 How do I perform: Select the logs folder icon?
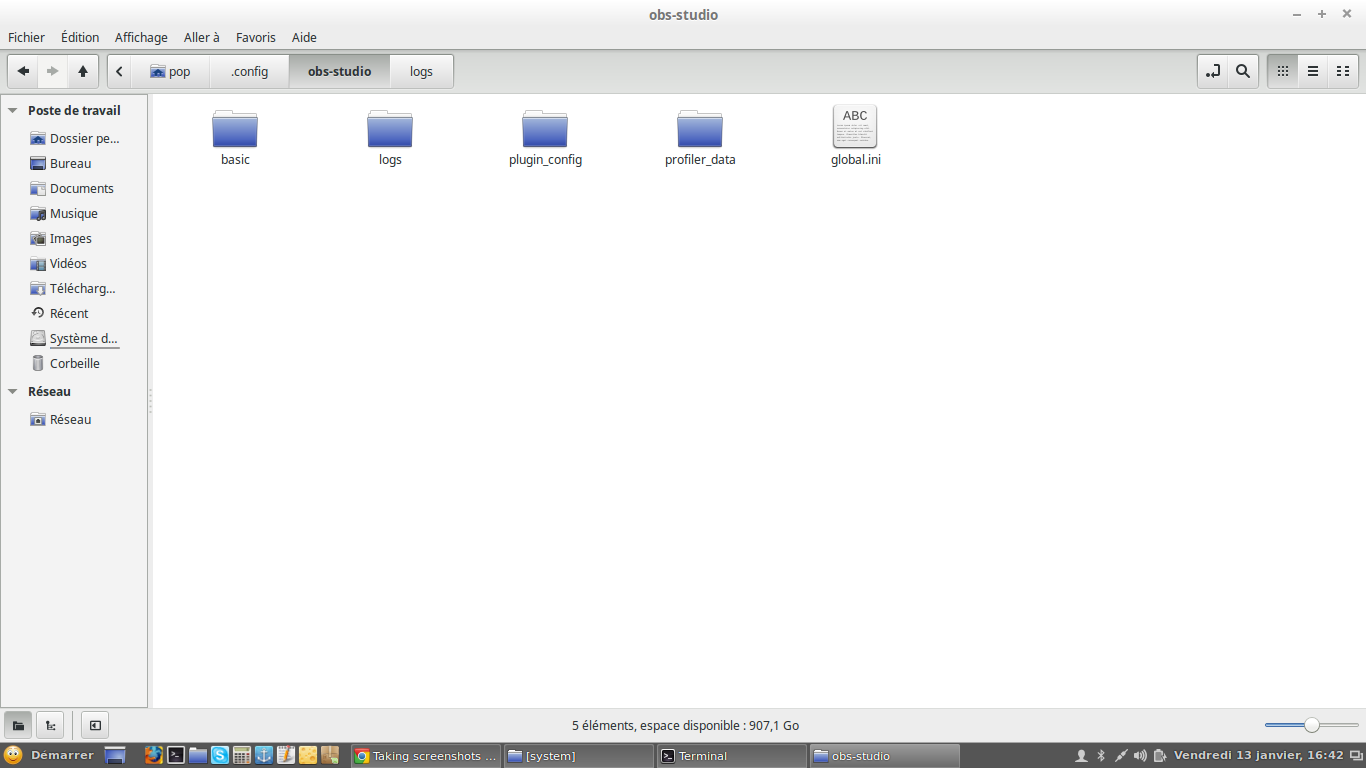[390, 129]
